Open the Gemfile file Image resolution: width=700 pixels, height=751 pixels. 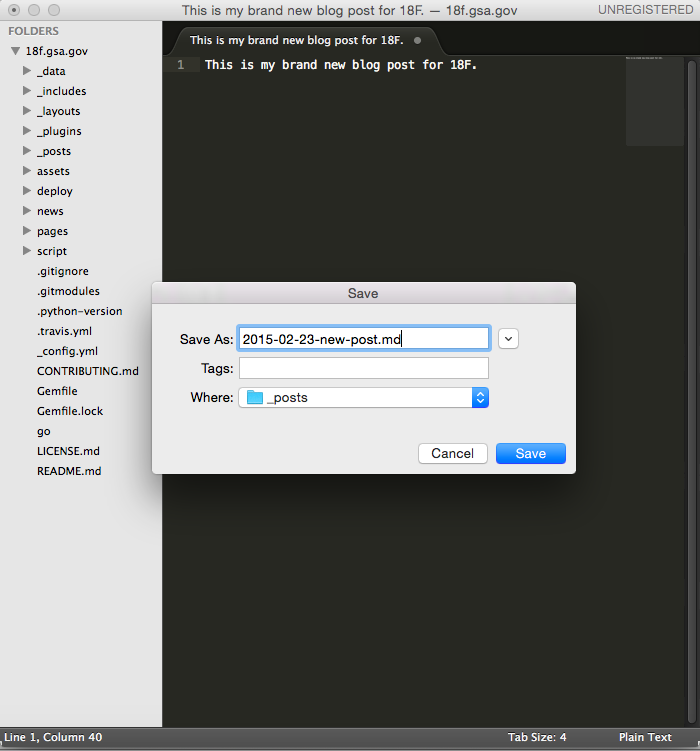[x=57, y=391]
